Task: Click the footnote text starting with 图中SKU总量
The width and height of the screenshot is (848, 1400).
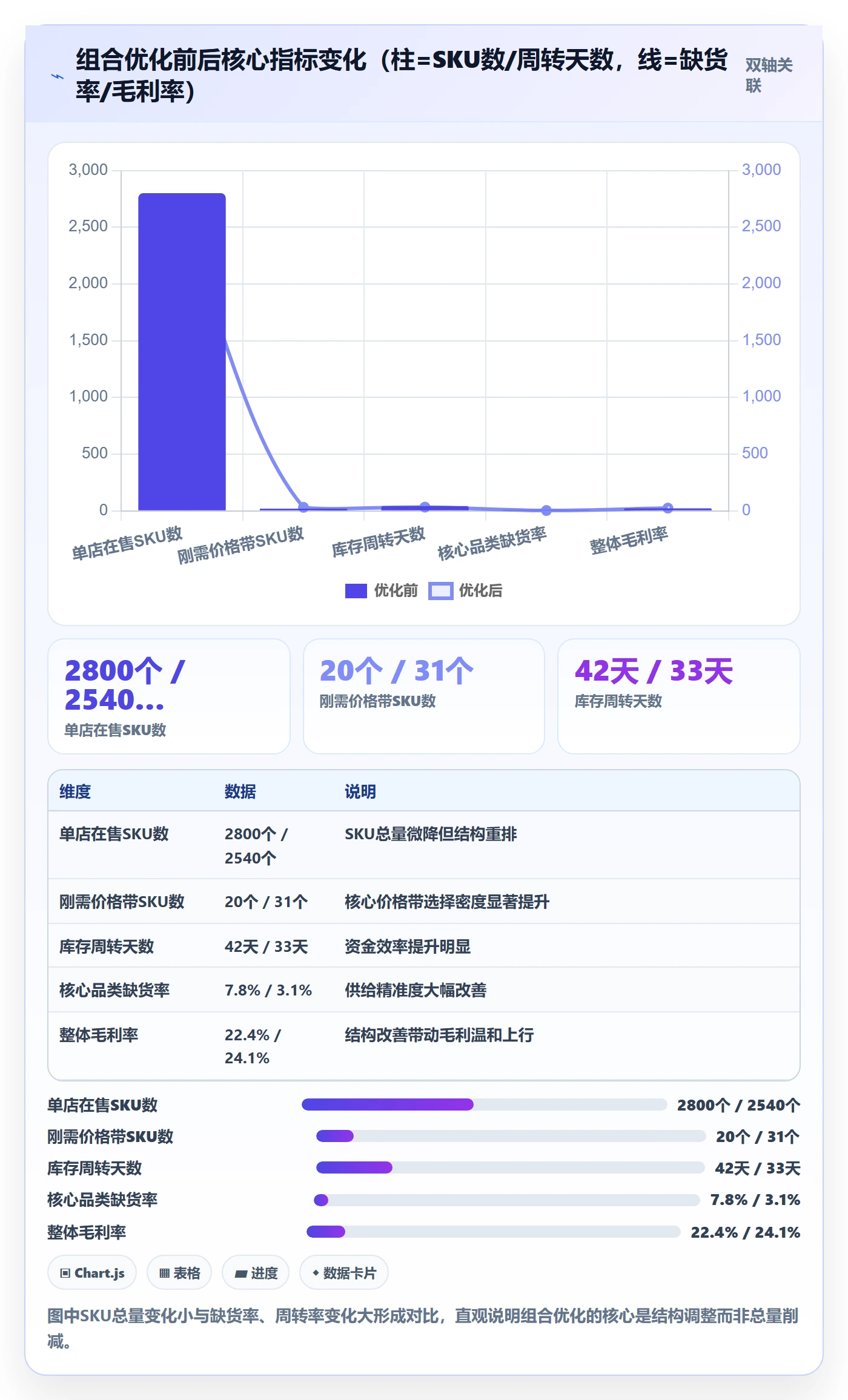Action: [423, 1329]
